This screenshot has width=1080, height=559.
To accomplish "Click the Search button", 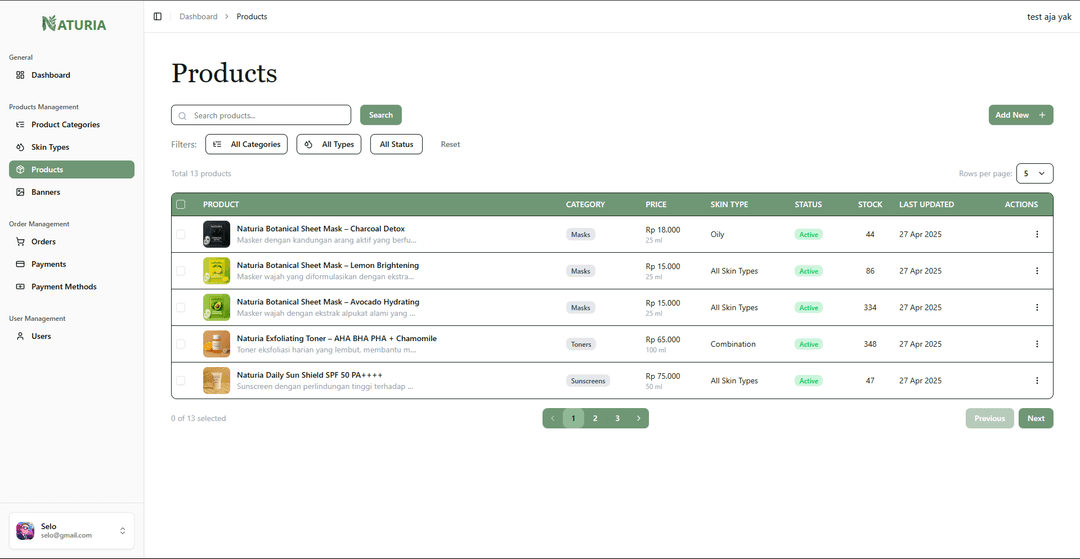I will (x=381, y=115).
